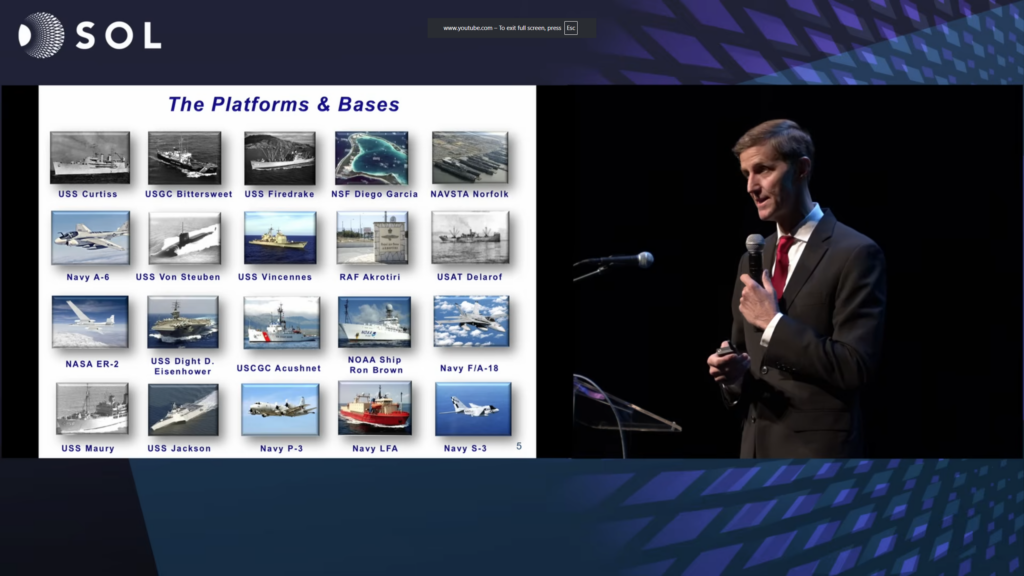This screenshot has width=1024, height=576.
Task: Click the NASA ER-2 aircraft image
Action: coord(90,322)
